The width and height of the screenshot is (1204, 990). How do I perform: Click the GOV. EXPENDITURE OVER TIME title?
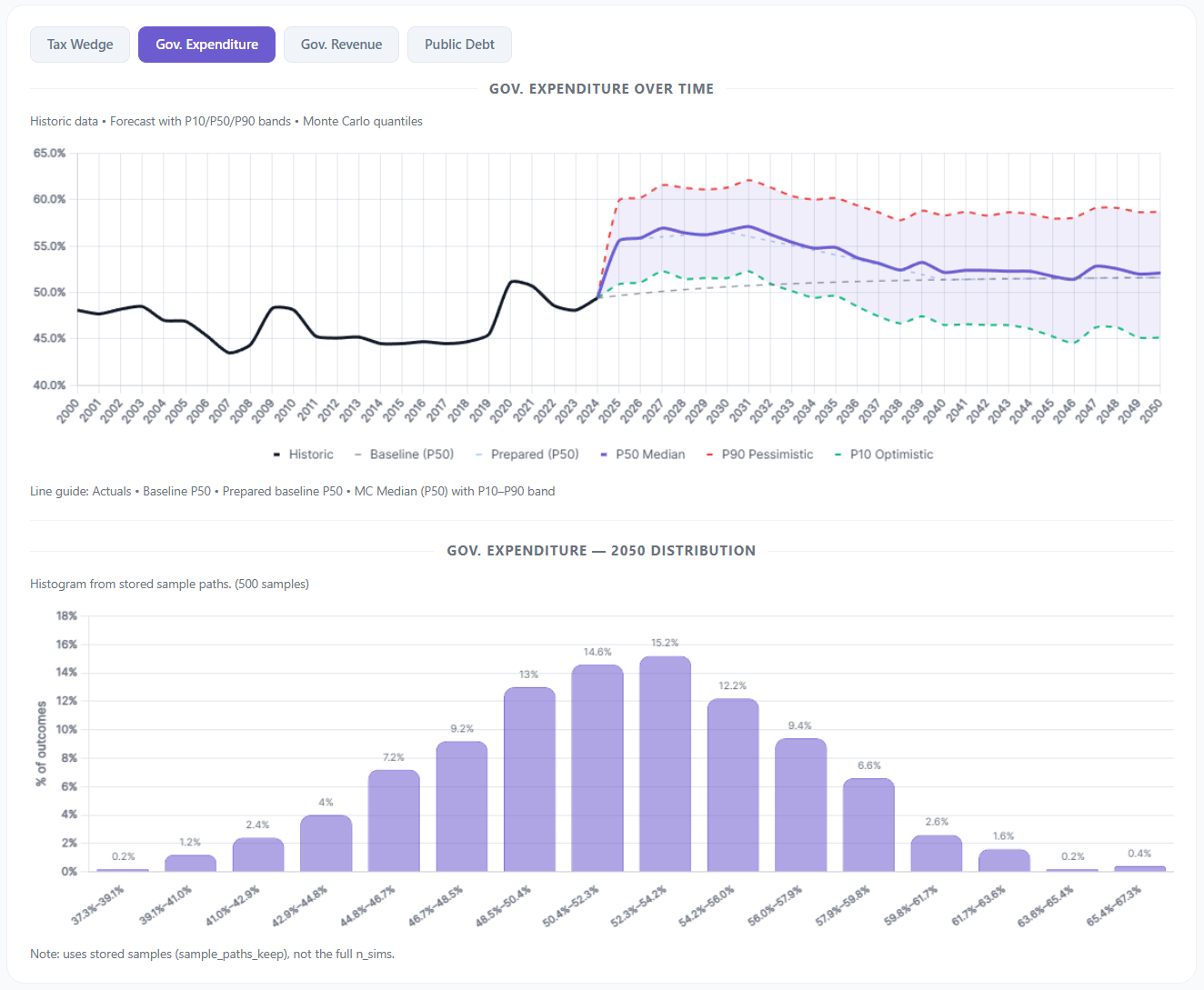pos(601,88)
